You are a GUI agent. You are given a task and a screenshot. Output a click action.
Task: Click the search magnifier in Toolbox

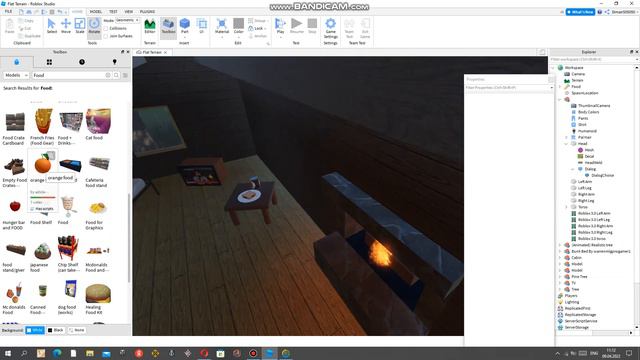[116, 75]
